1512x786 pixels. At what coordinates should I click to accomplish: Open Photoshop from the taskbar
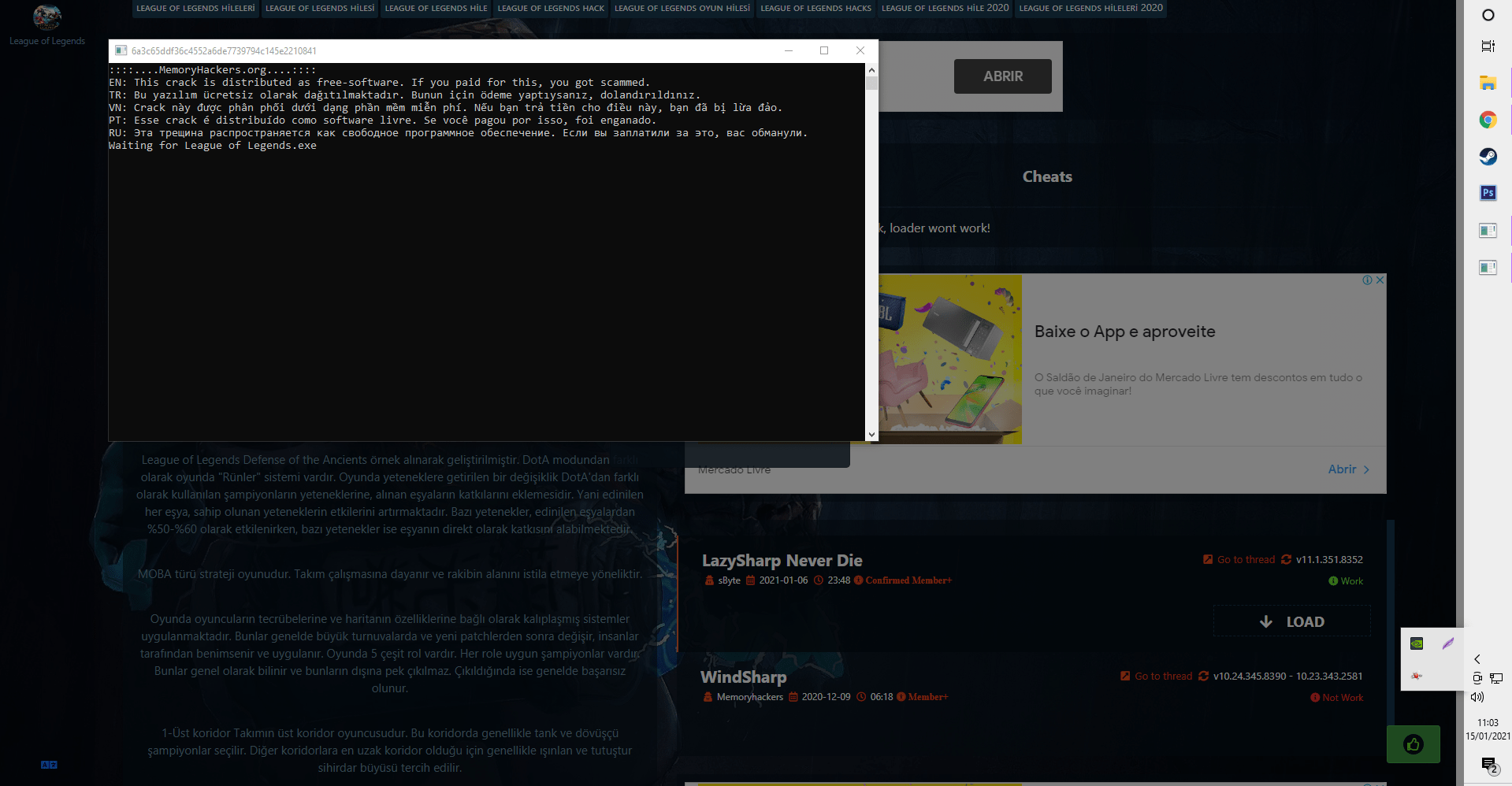pos(1488,193)
